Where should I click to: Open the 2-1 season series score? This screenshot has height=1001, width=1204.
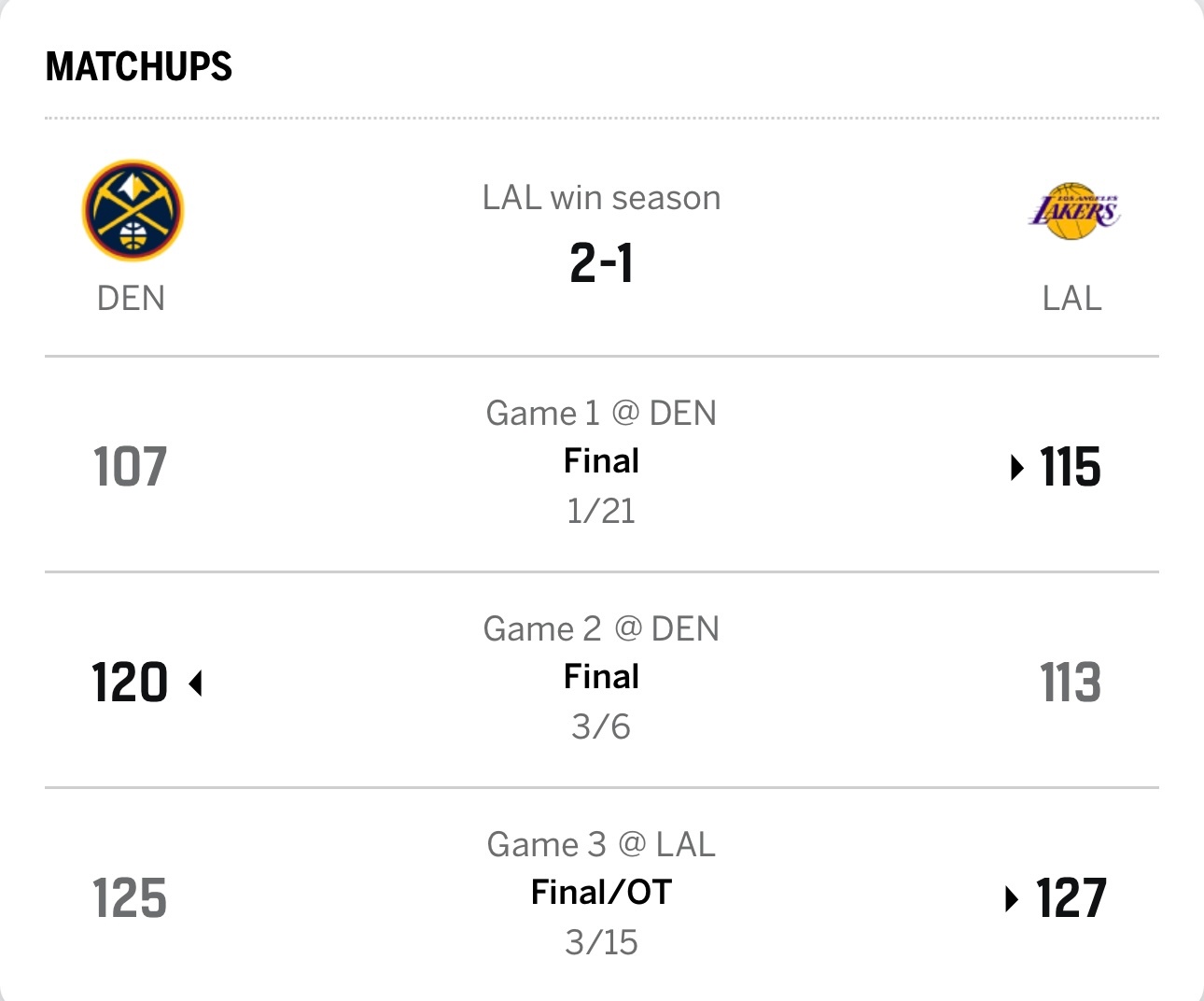click(601, 262)
